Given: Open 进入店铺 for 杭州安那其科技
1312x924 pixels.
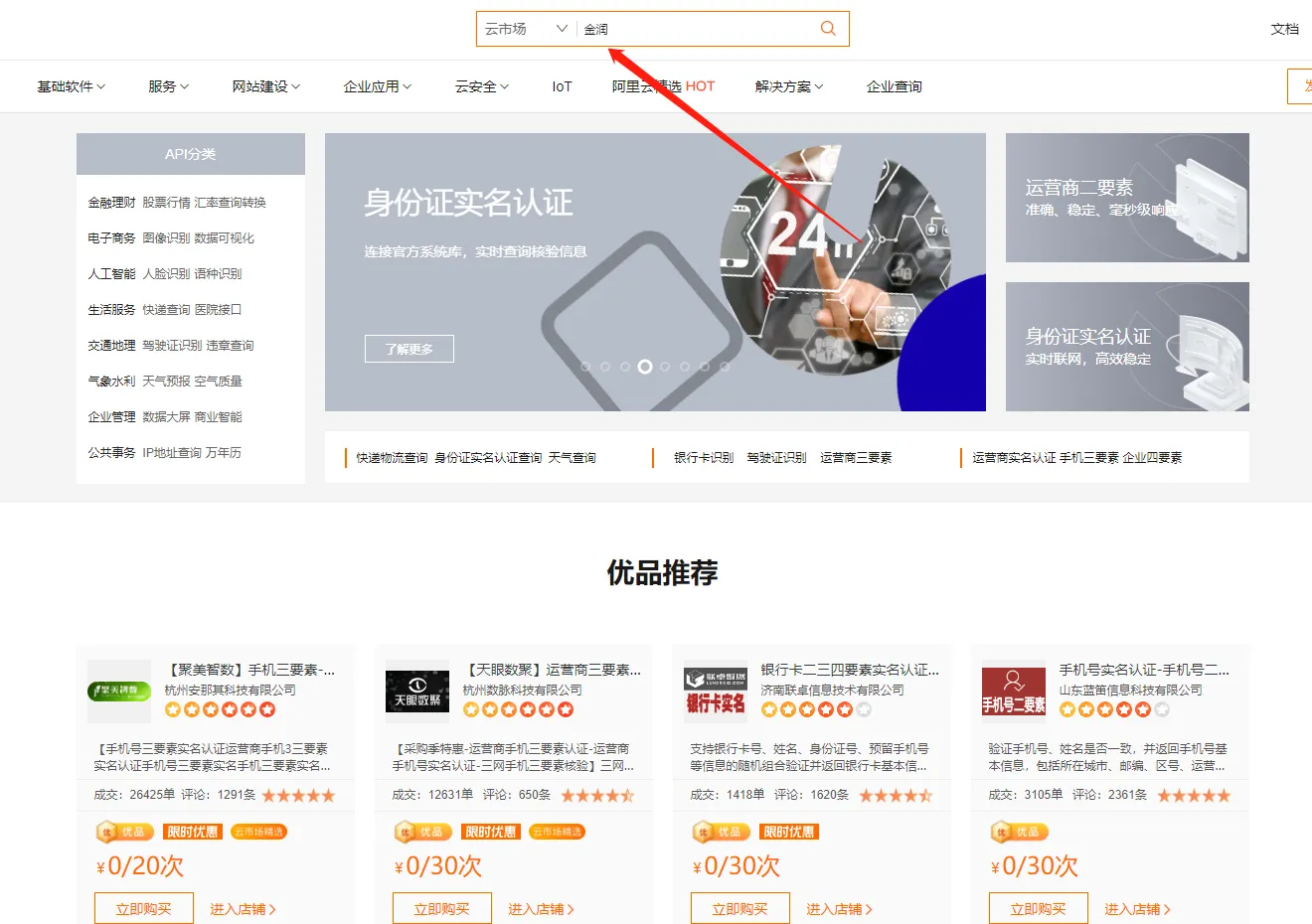Looking at the screenshot, I should [x=243, y=909].
